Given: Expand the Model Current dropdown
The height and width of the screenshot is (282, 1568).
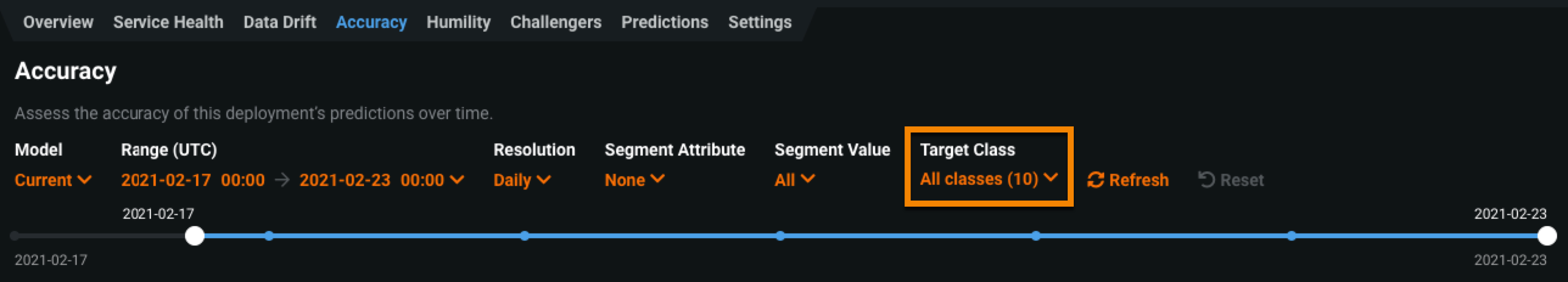Looking at the screenshot, I should [x=53, y=180].
